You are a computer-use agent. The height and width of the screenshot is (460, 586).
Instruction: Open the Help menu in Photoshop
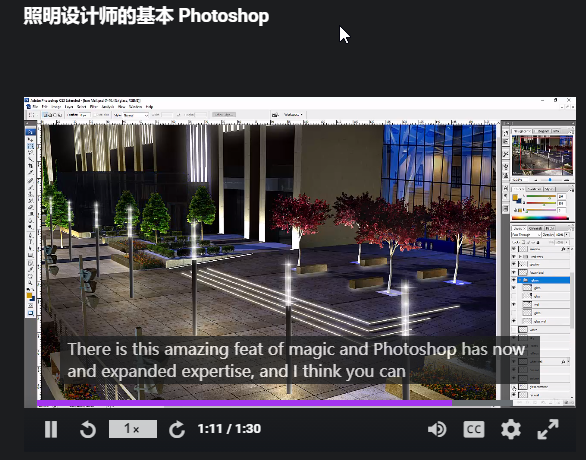(x=149, y=107)
